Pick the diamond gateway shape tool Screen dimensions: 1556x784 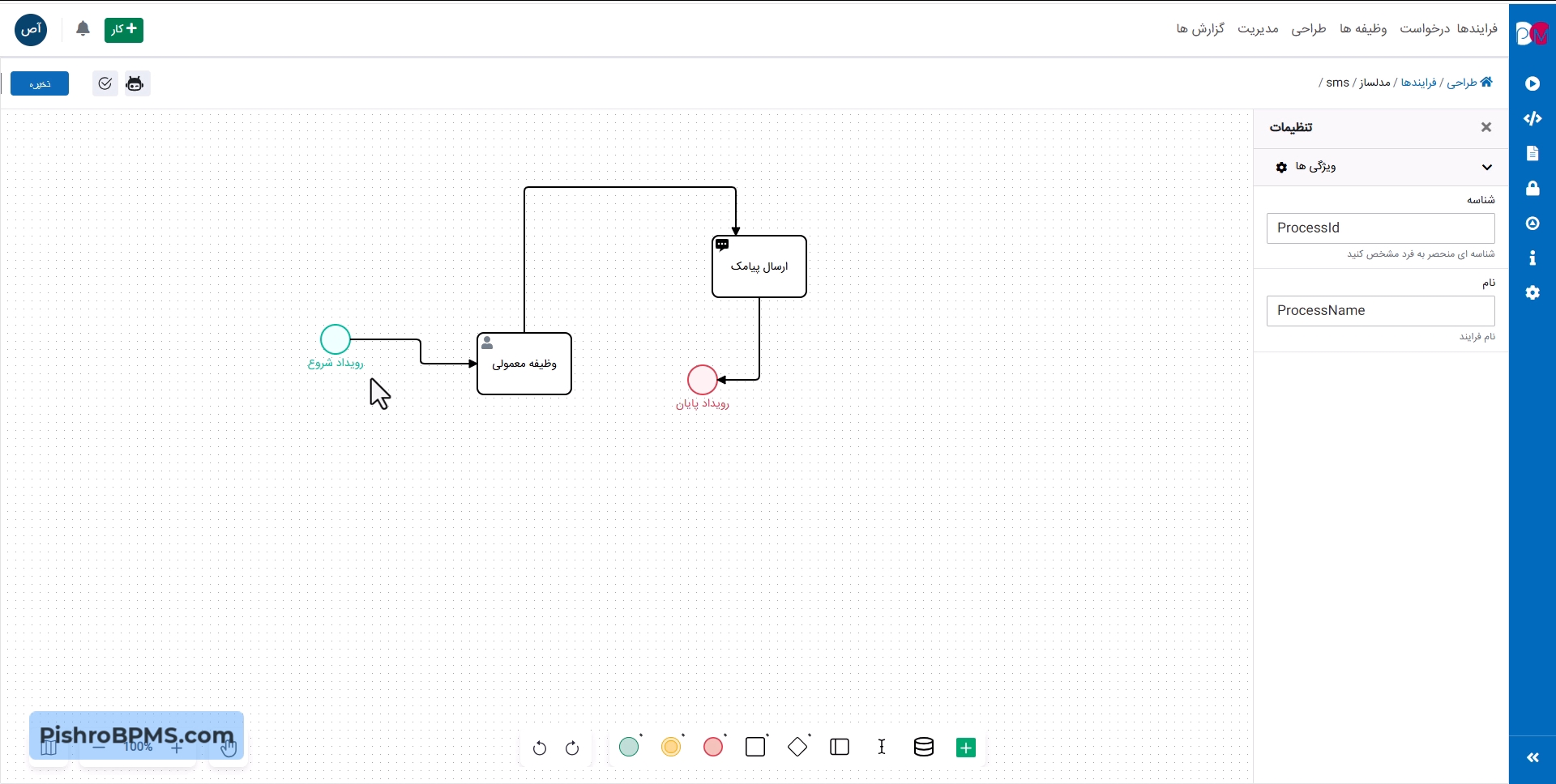(x=797, y=747)
